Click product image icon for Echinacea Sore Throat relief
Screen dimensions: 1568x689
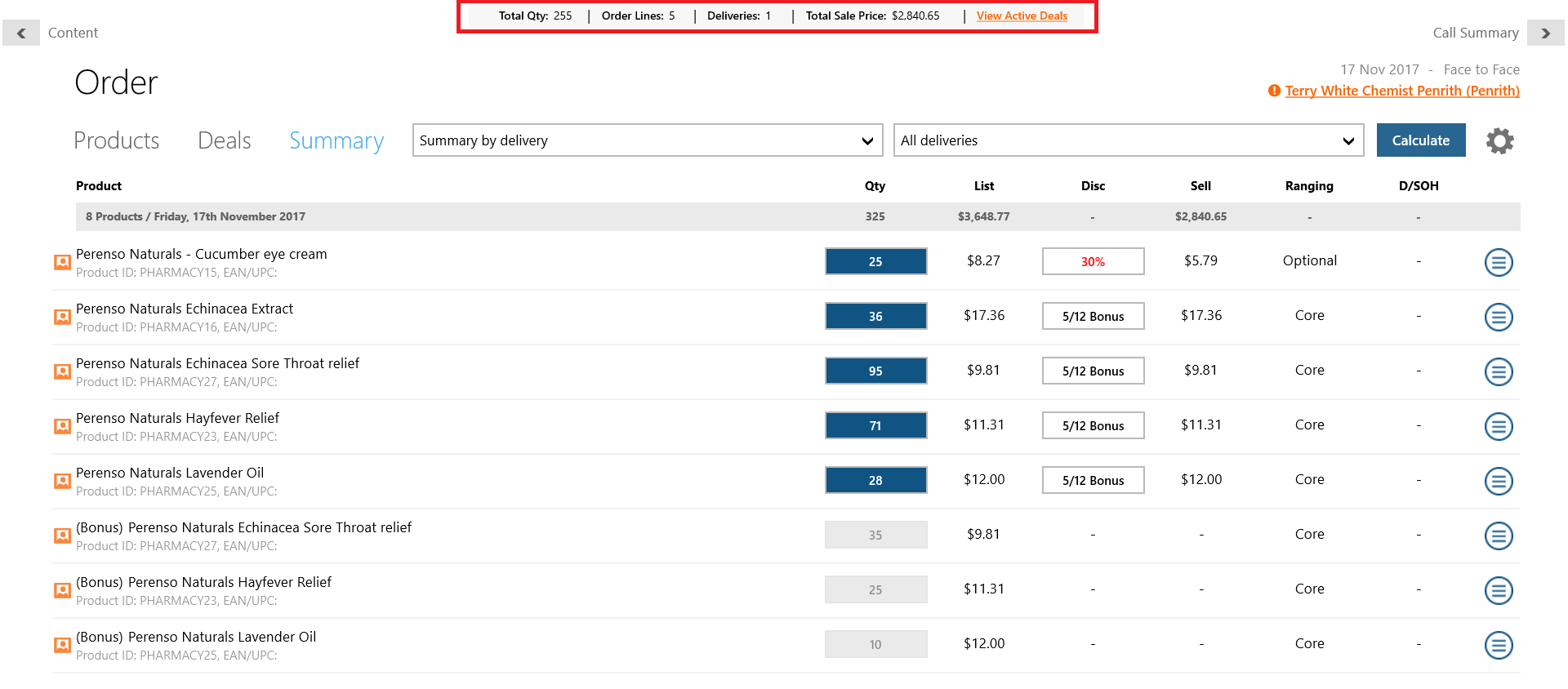(62, 371)
